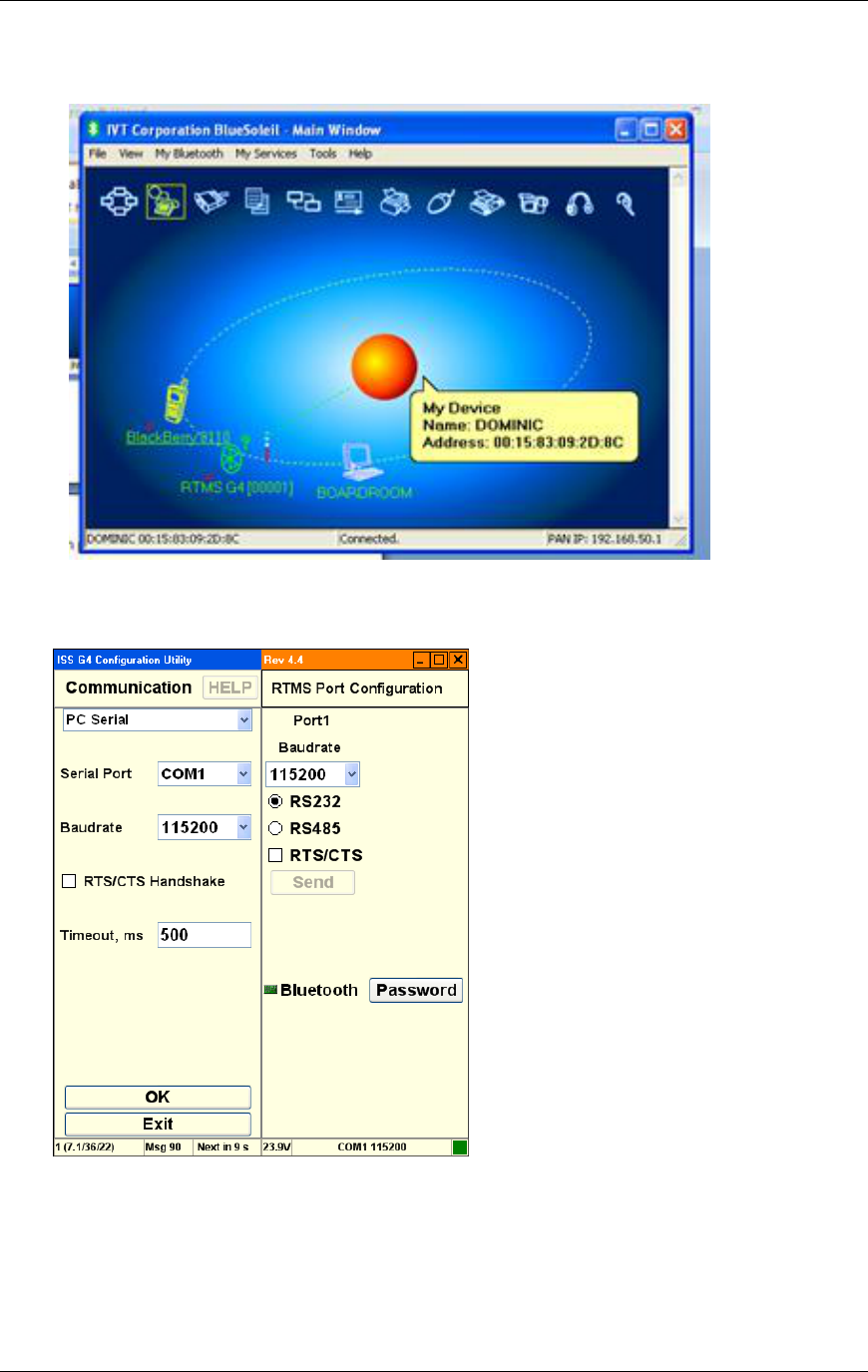
Task: Click the "COM1 115200" status bar cell
Action: [372, 1147]
